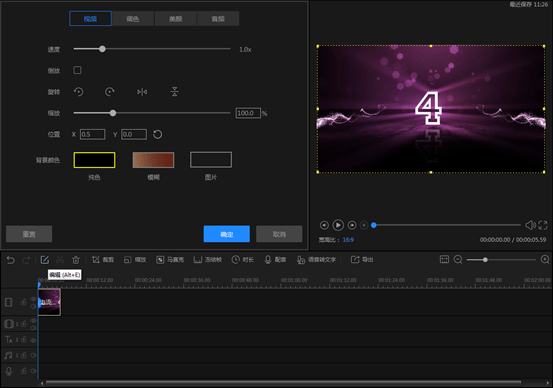This screenshot has width=553, height=388.
Task: Open the Edit tool (Alt+E)
Action: (x=45, y=260)
